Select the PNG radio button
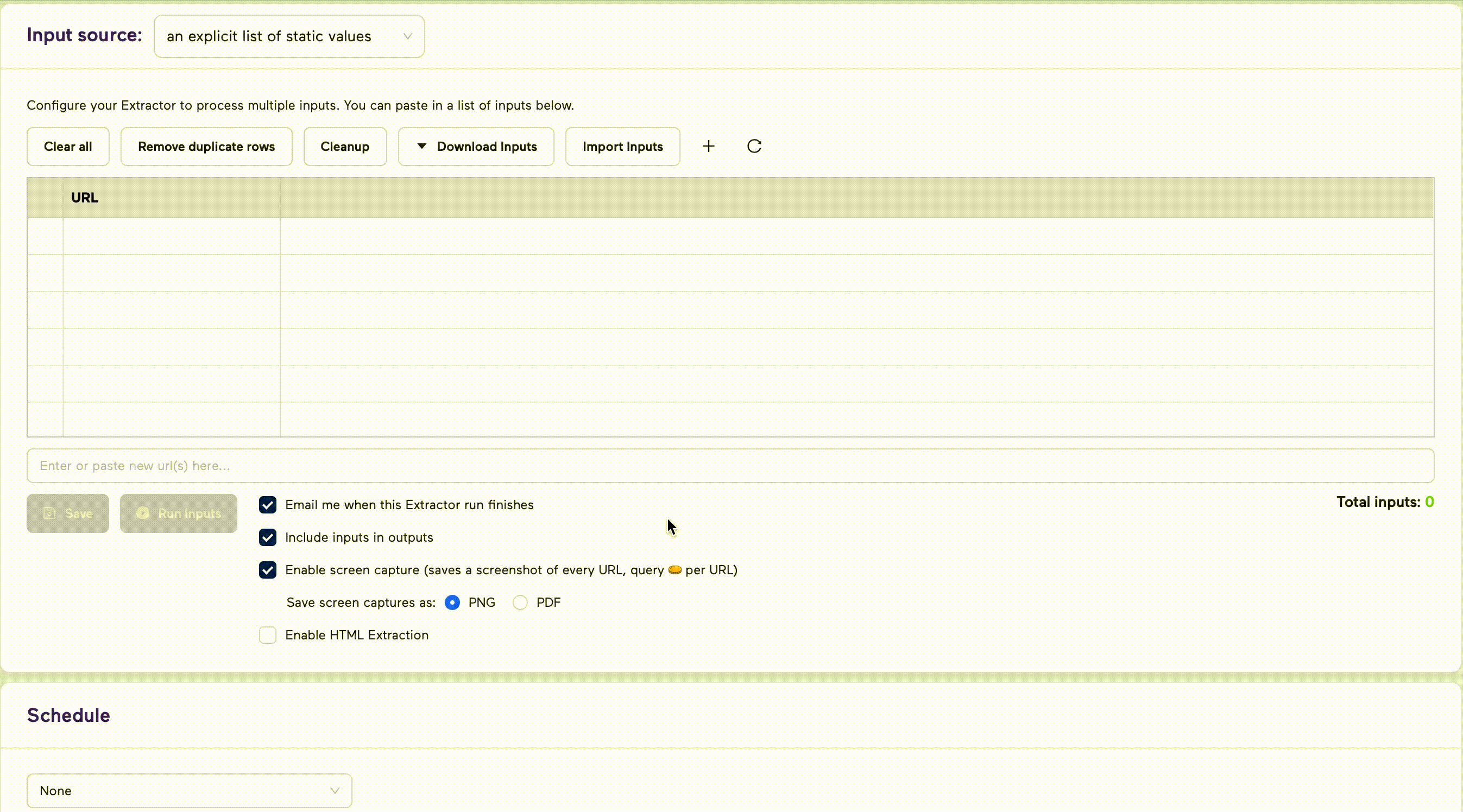This screenshot has height=812, width=1463. pos(453,602)
